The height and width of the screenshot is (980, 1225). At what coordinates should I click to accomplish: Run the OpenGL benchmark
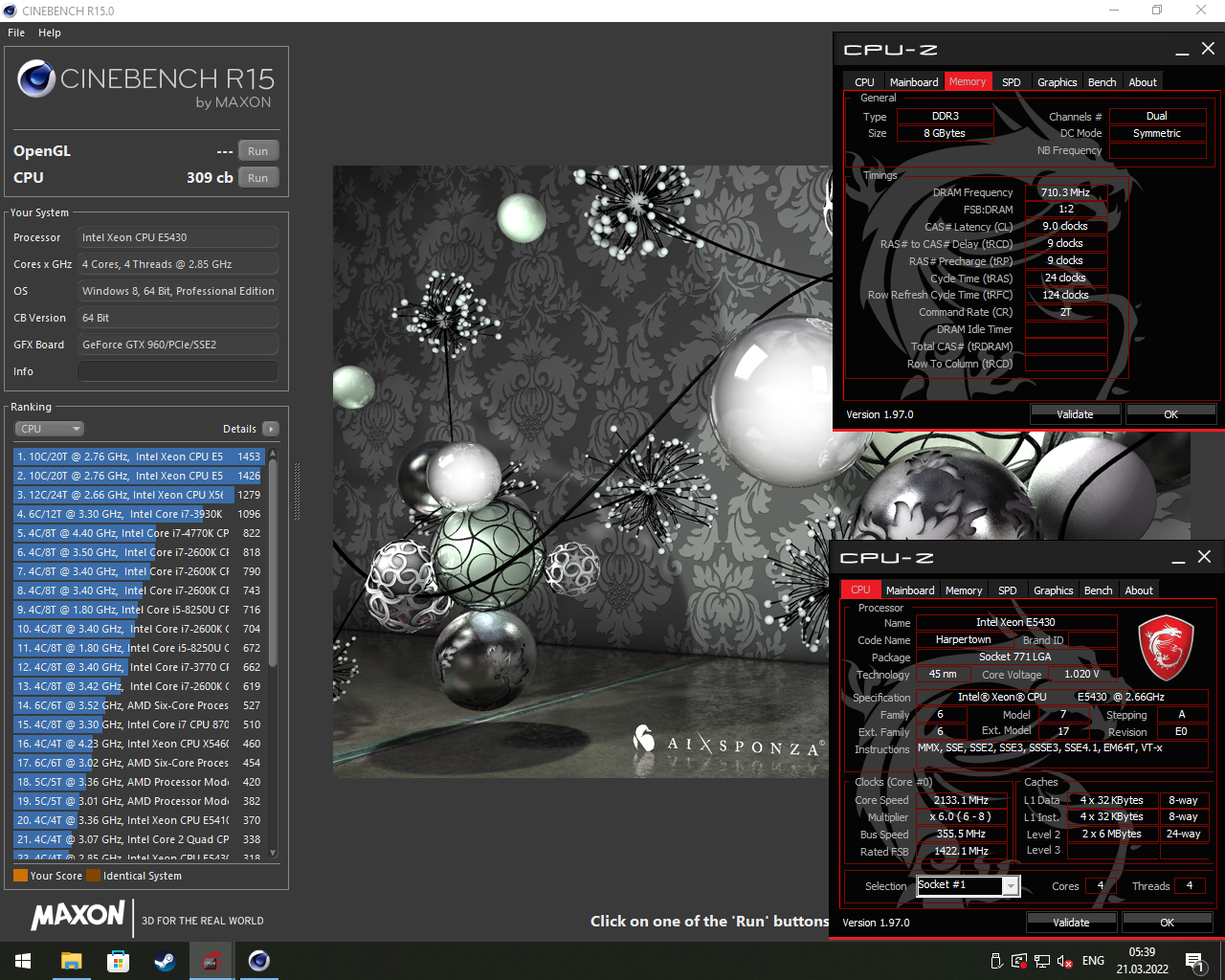[258, 151]
